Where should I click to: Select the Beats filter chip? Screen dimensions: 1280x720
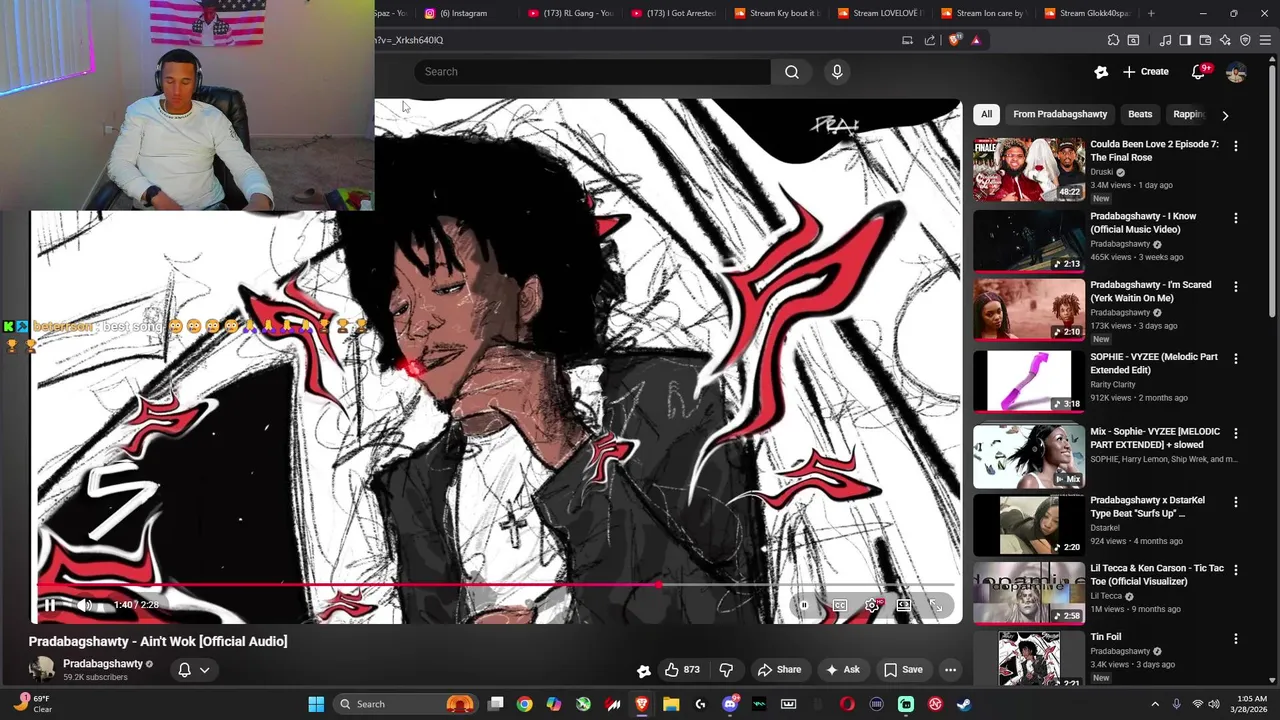[1140, 114]
